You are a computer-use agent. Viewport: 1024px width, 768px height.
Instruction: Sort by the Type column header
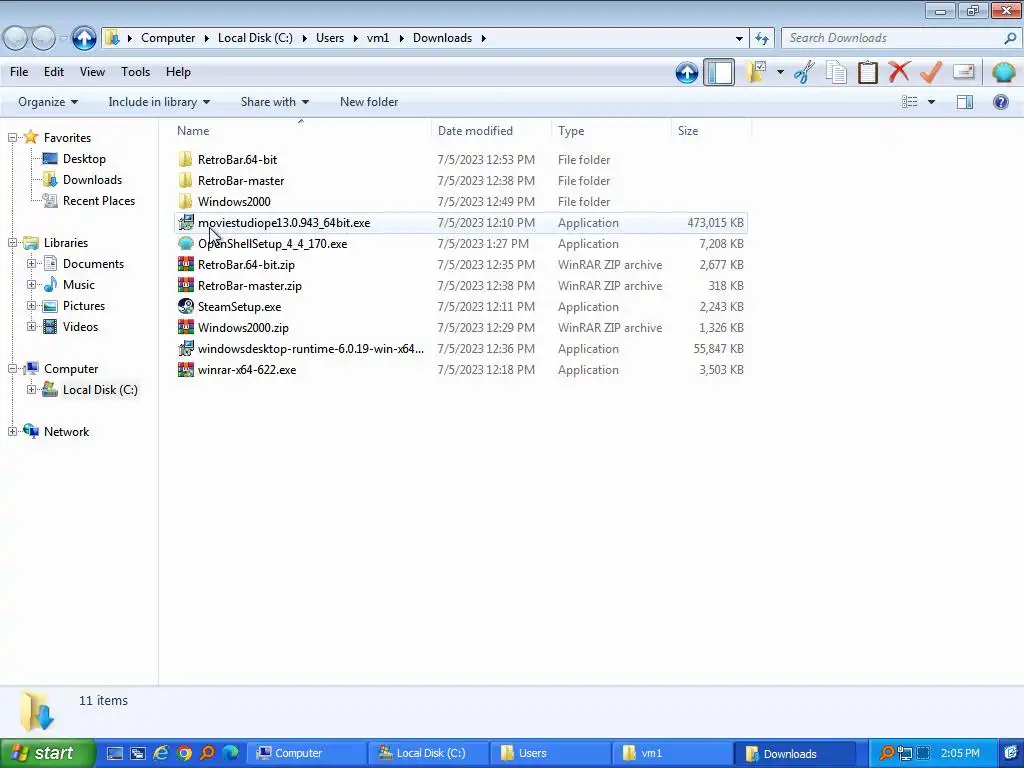point(611,131)
